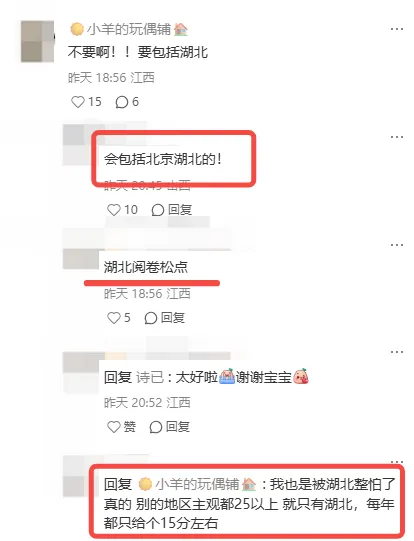
Task: Open the 小羊的玩偶铺 profile from the top username
Action: [129, 29]
